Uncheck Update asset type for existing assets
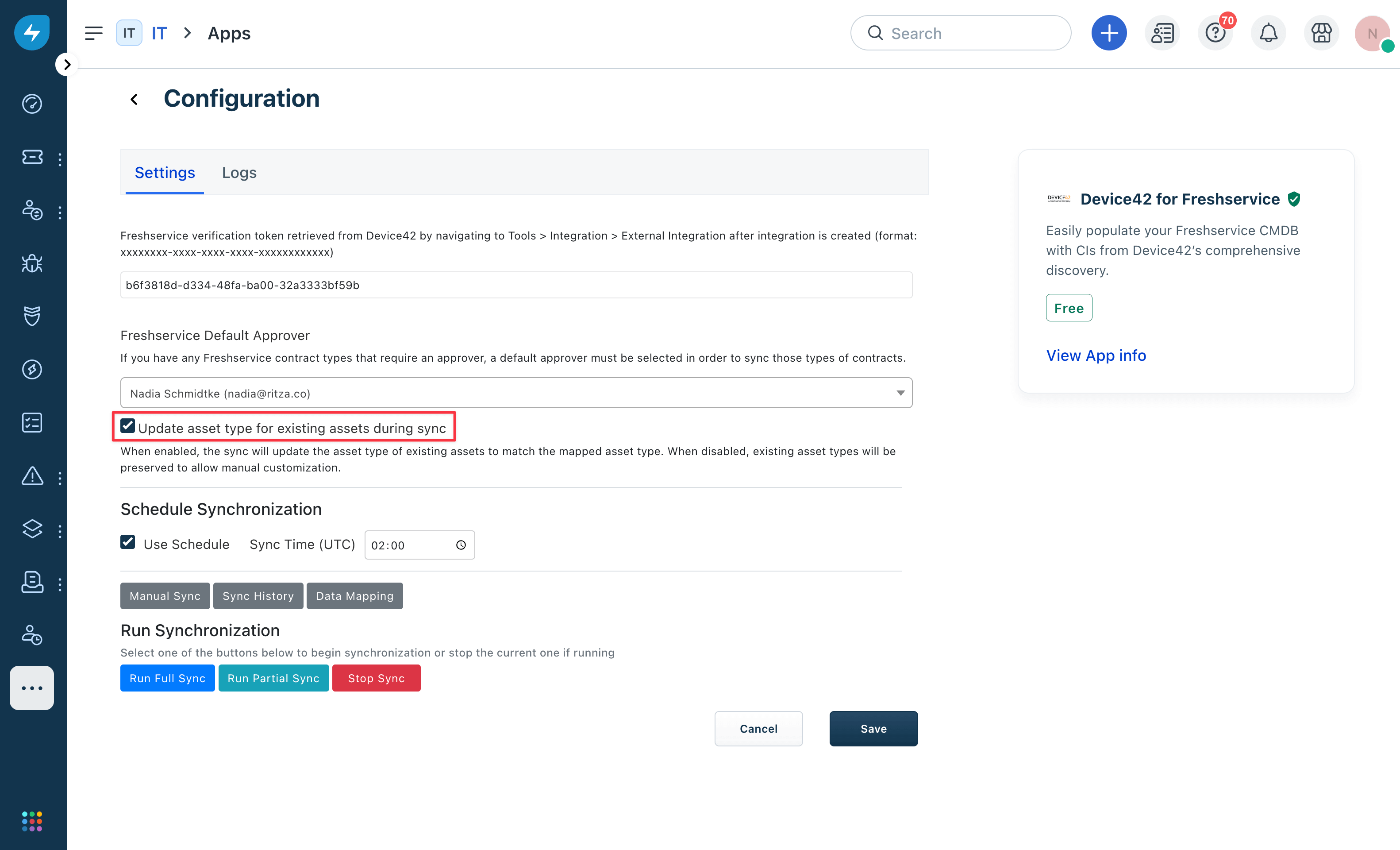1400x850 pixels. click(127, 425)
